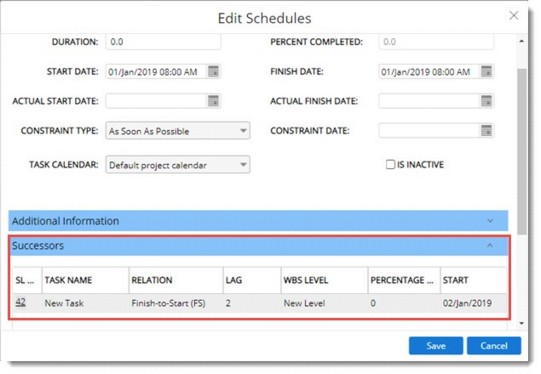Click the scrollbar down arrow
This screenshot has height=374, width=541.
[x=521, y=323]
